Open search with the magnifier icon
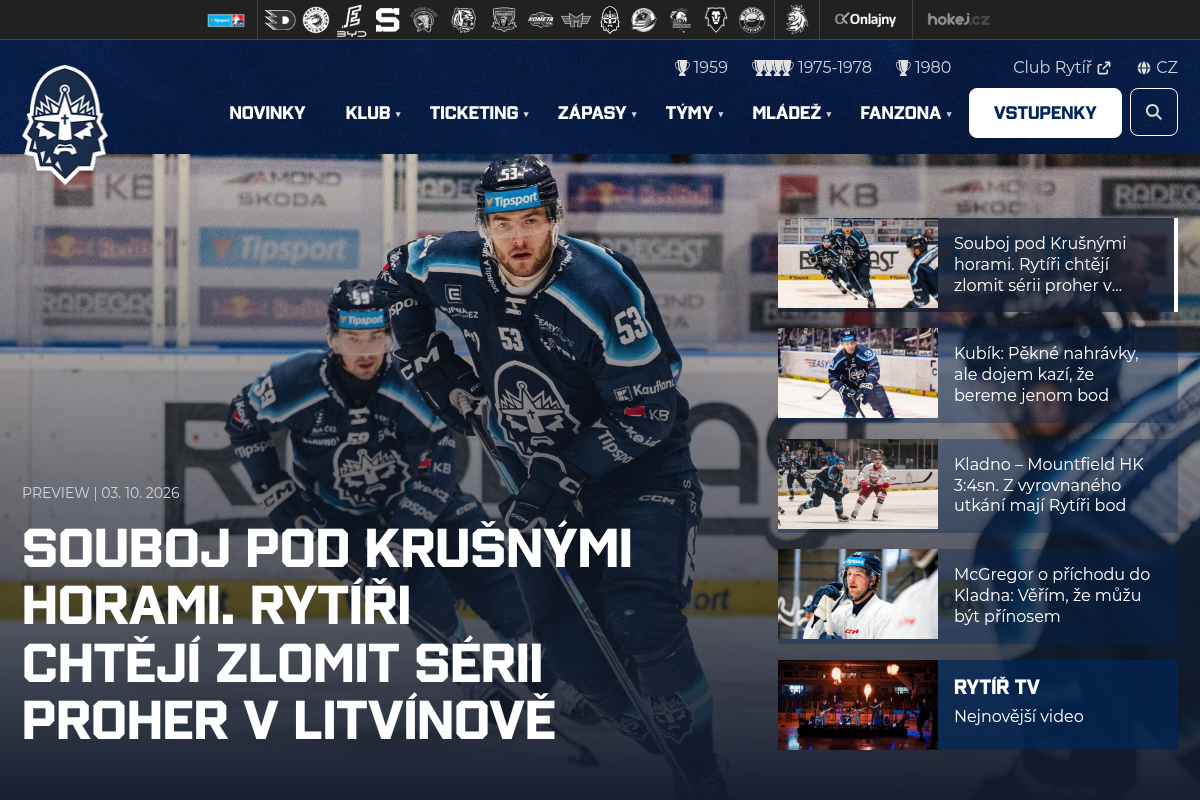The height and width of the screenshot is (800, 1200). click(x=1154, y=112)
